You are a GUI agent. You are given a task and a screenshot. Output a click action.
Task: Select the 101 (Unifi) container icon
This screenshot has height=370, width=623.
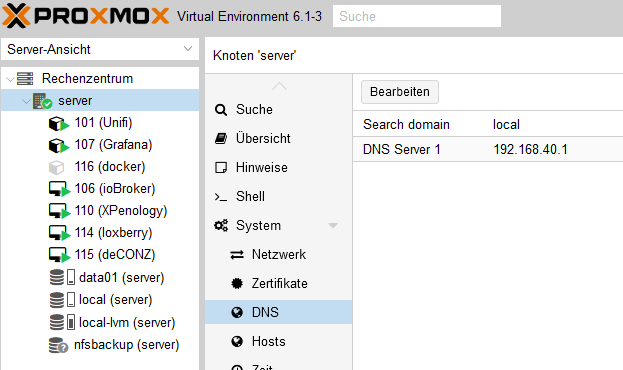click(58, 123)
